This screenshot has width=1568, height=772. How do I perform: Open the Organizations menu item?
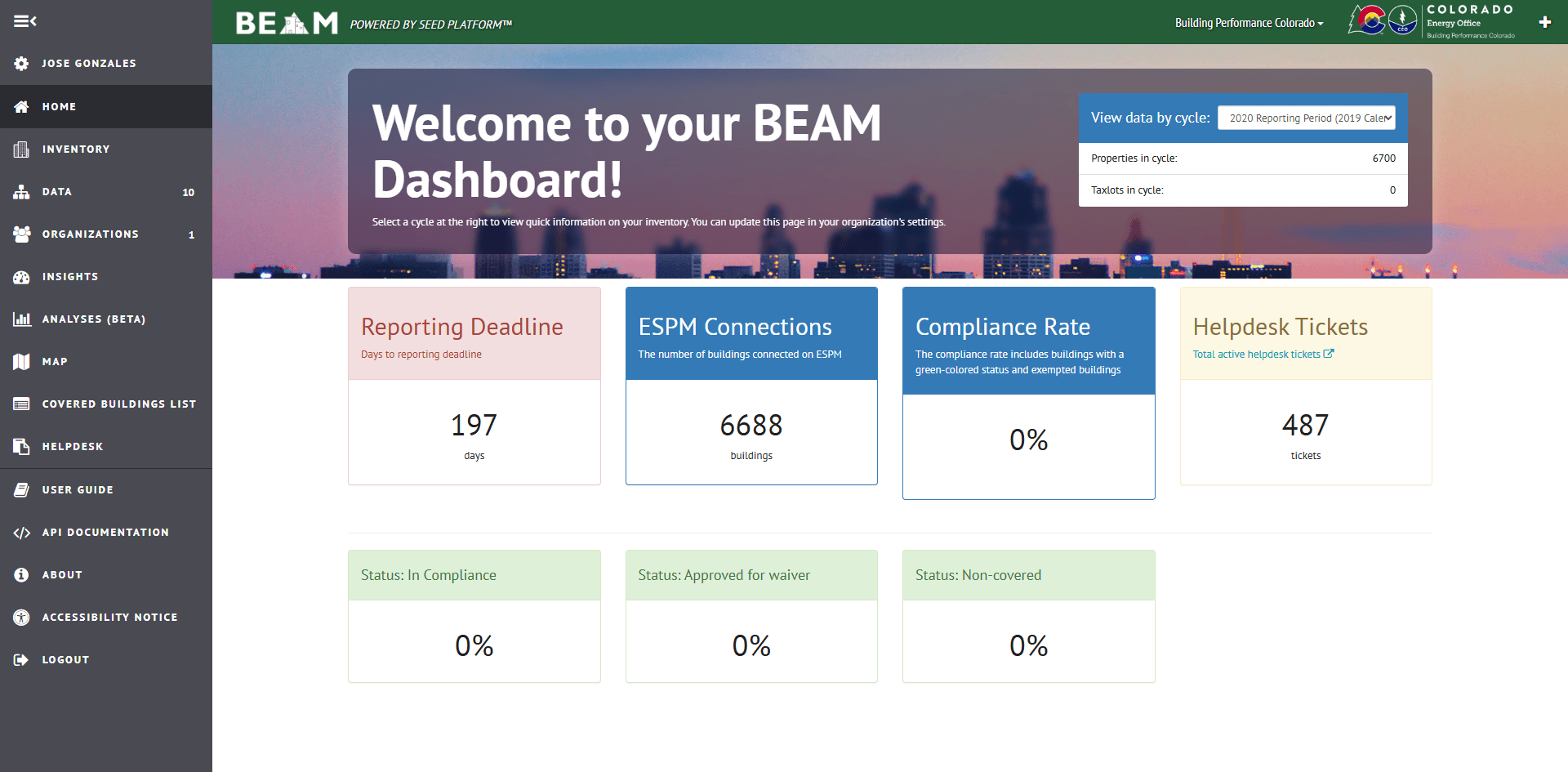(x=106, y=234)
